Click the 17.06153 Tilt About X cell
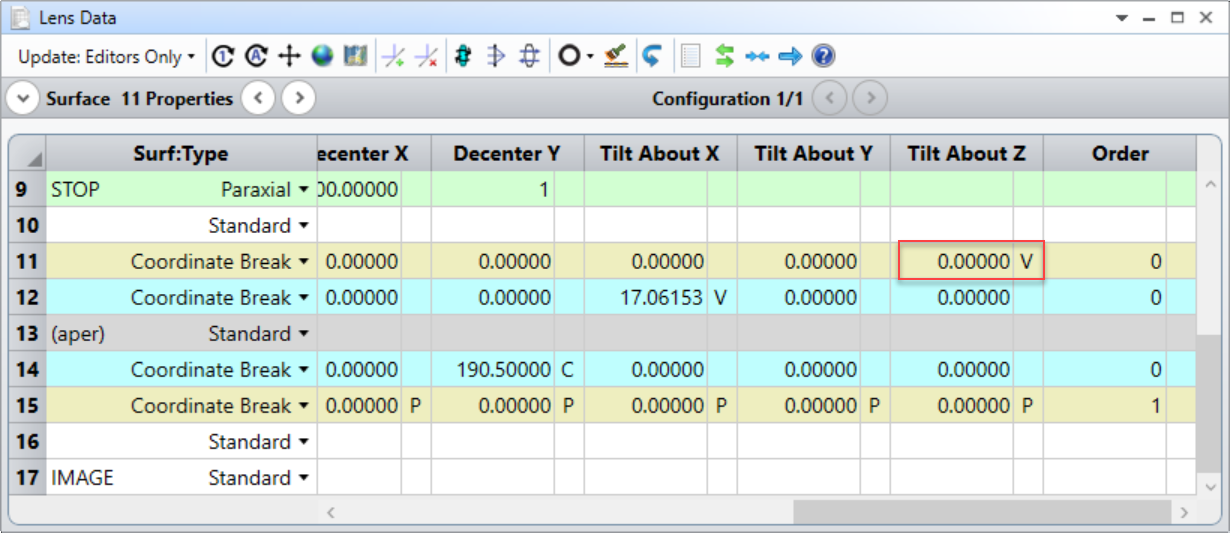Viewport: 1230px width, 533px height. pyautogui.click(x=646, y=297)
